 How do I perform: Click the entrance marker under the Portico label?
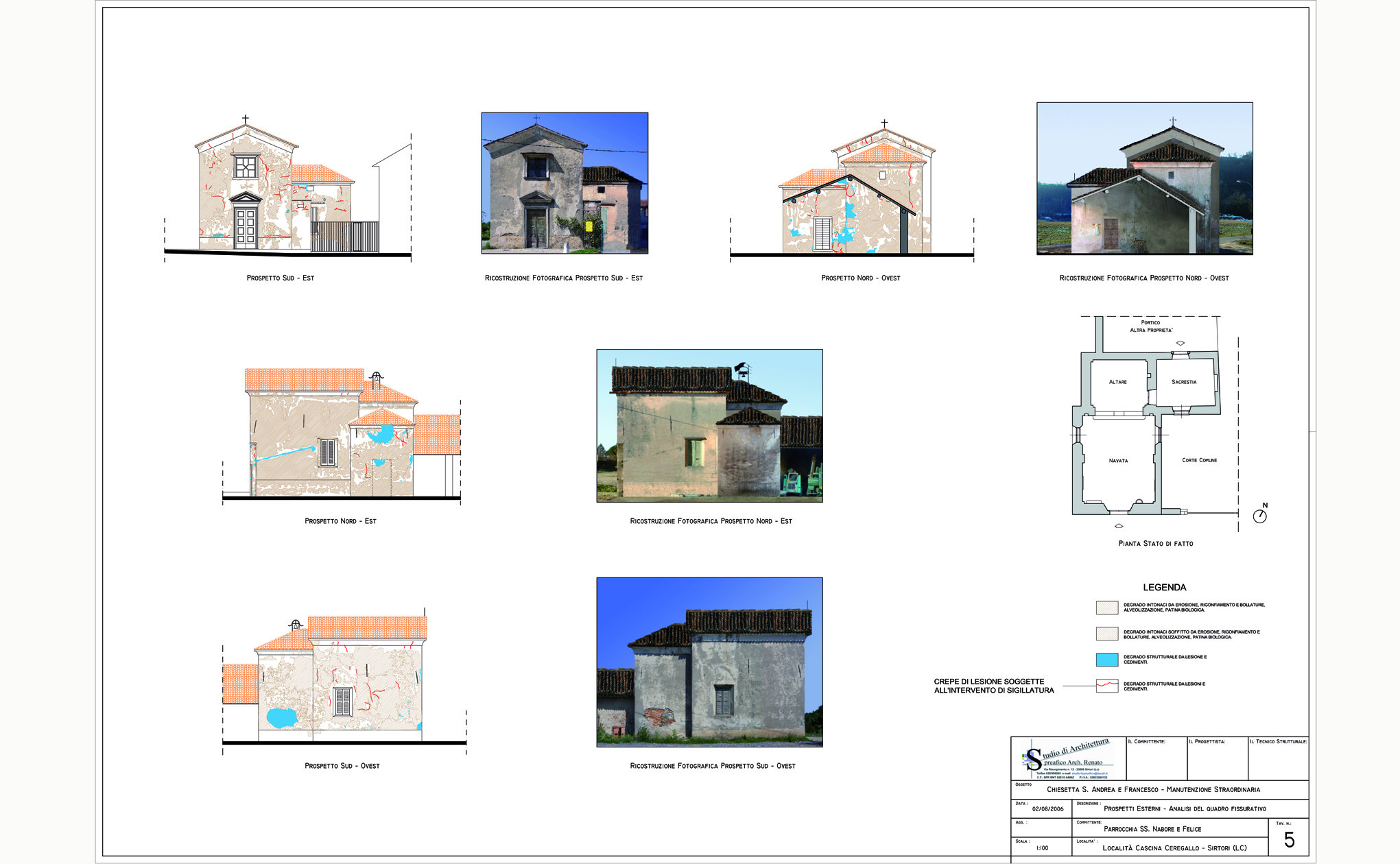tap(1180, 343)
